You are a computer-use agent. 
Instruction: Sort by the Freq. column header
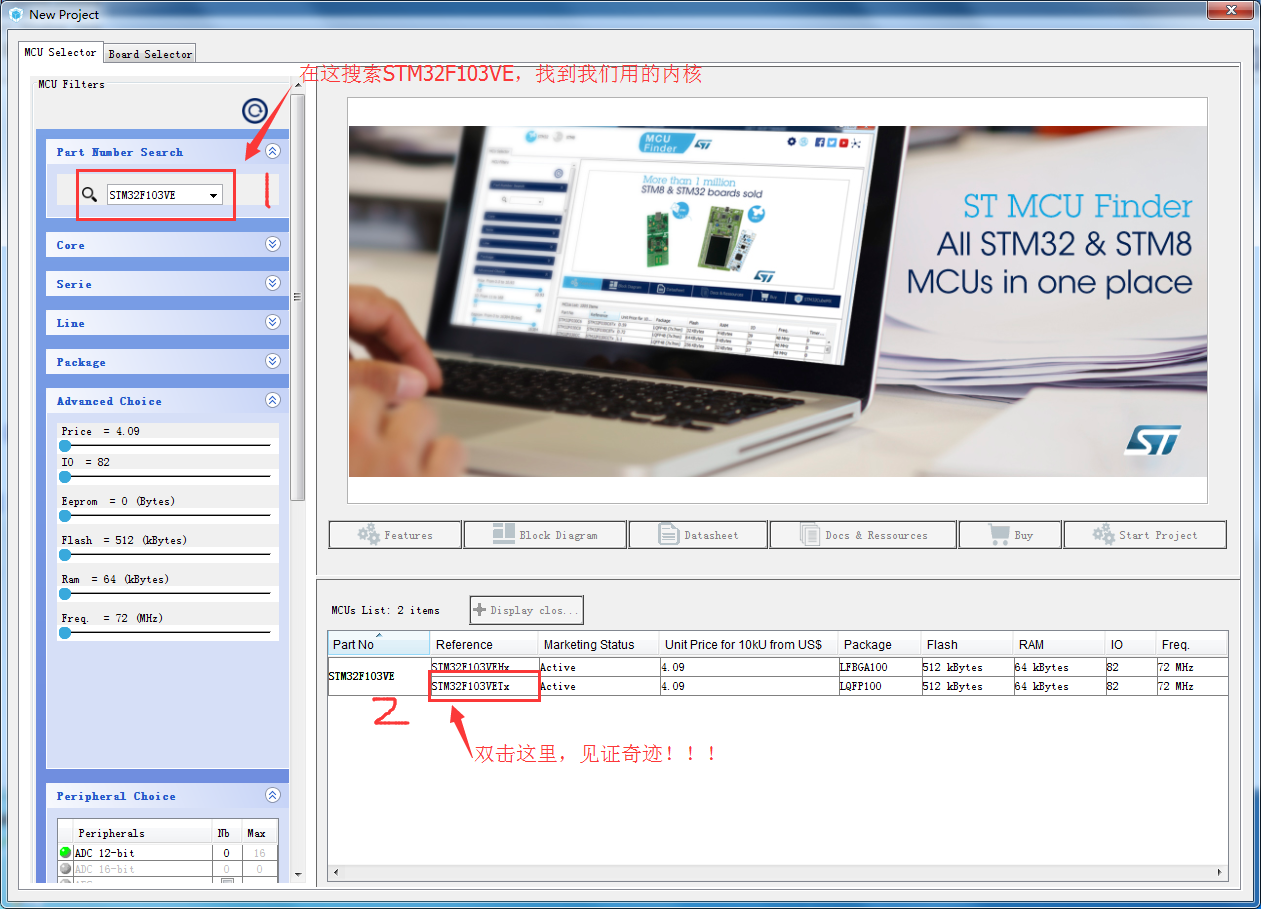(x=1191, y=644)
